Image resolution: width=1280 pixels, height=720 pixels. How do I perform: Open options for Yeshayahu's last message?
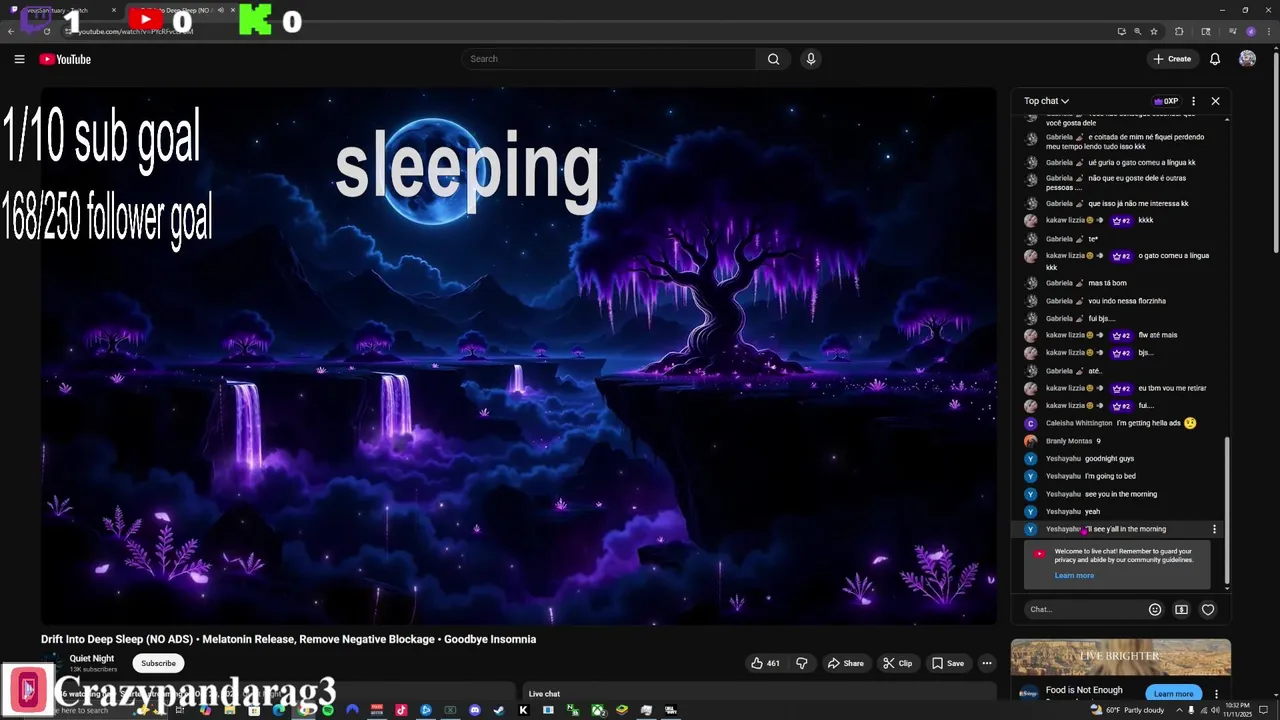(1215, 529)
